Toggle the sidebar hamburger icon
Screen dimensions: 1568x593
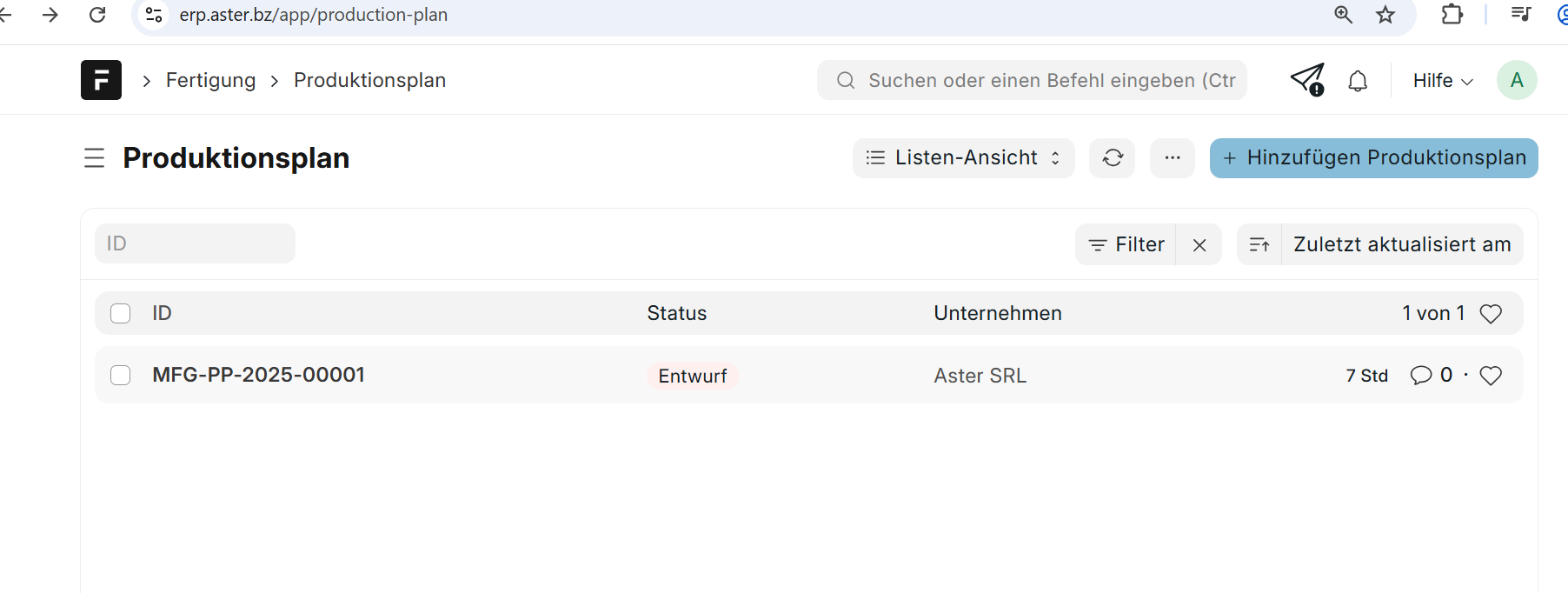pyautogui.click(x=94, y=158)
